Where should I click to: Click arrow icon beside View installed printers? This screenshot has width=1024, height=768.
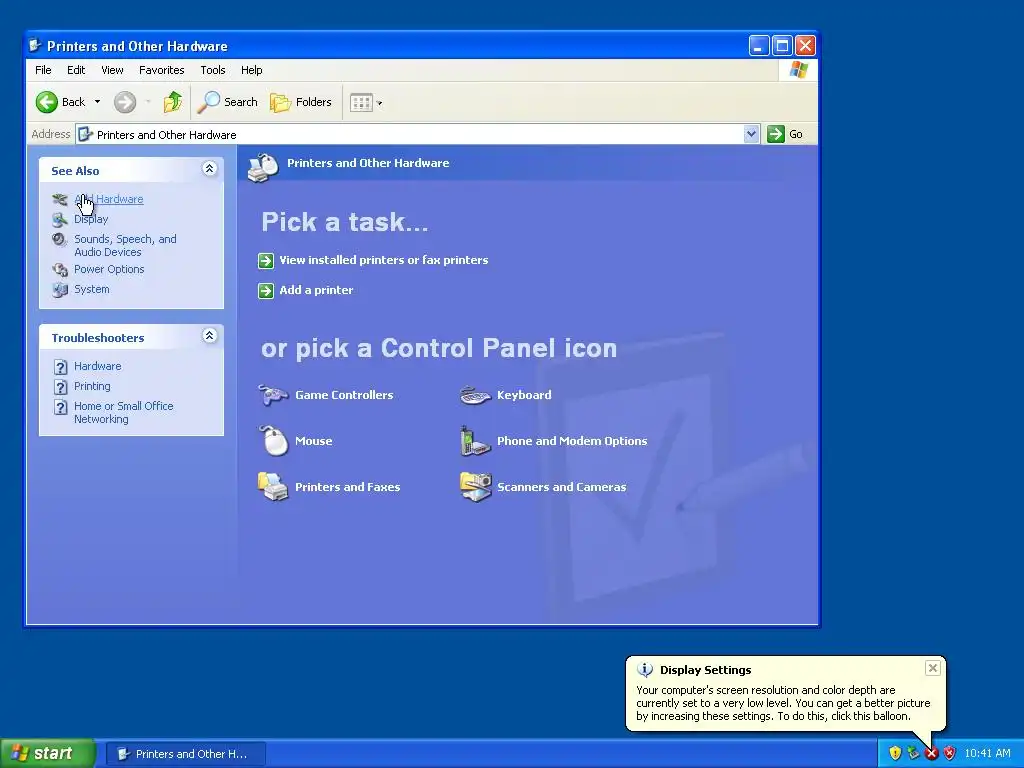tap(266, 261)
